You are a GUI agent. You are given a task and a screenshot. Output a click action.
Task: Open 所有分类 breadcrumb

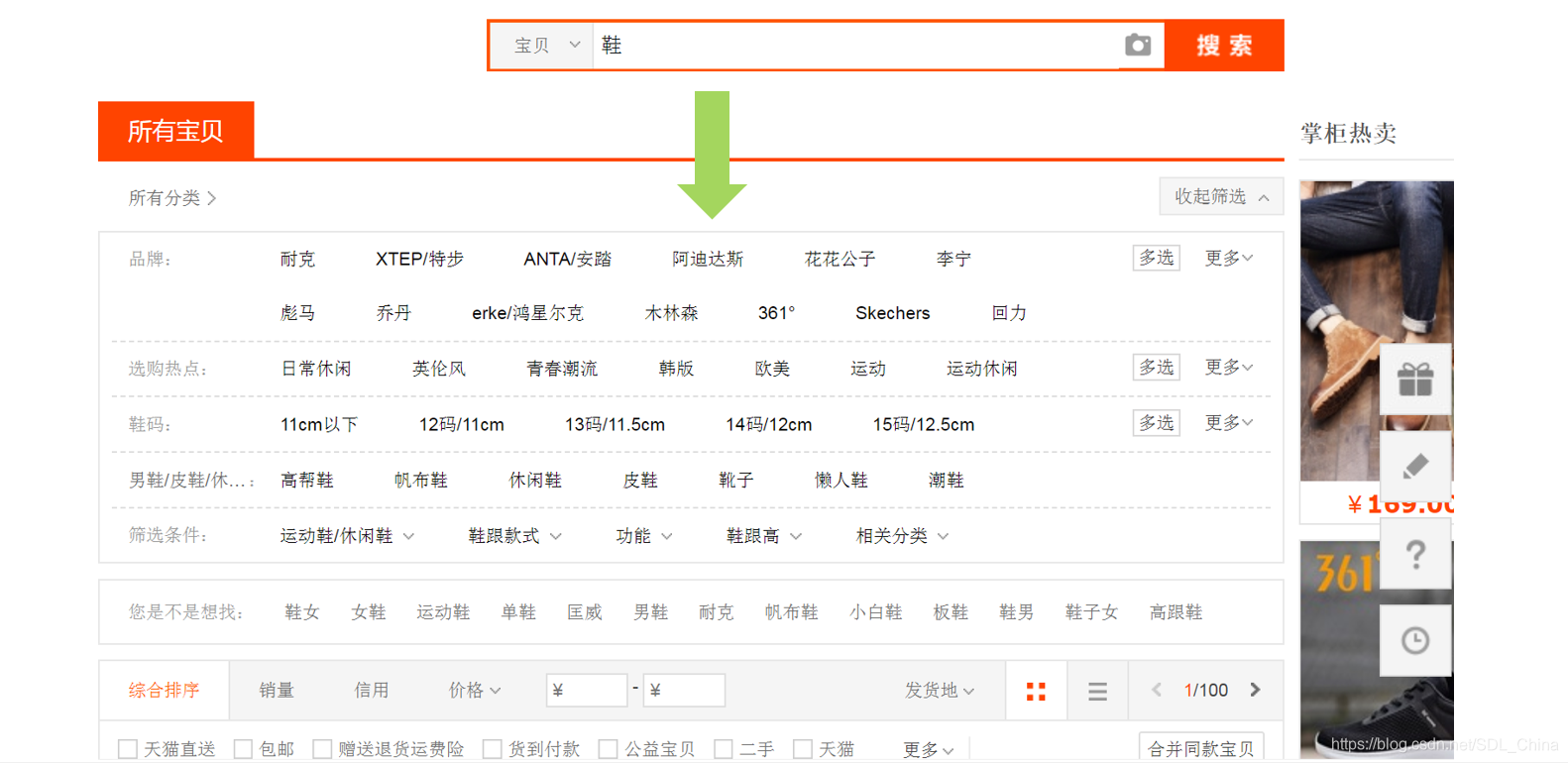pyautogui.click(x=172, y=198)
